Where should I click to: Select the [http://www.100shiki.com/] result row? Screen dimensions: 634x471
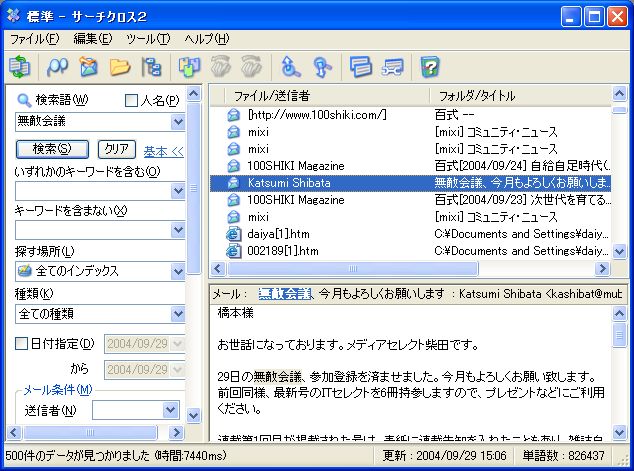pos(410,115)
